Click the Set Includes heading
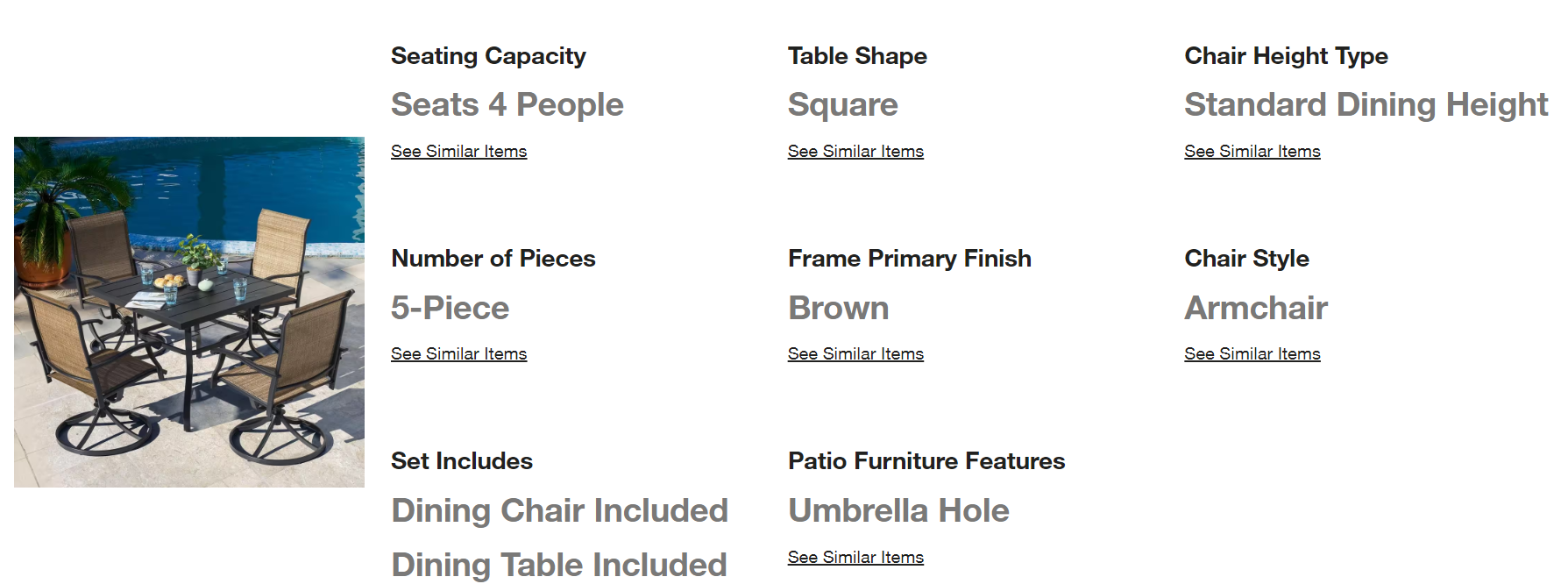This screenshot has width=1568, height=584. 462,461
